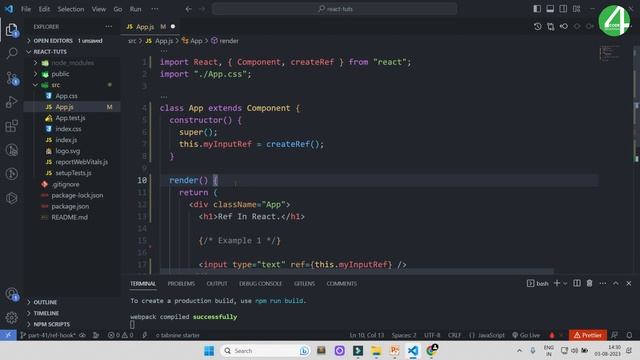Click Spaces: 2 indentation setting
Screen dimensions: 640x360
point(404,335)
